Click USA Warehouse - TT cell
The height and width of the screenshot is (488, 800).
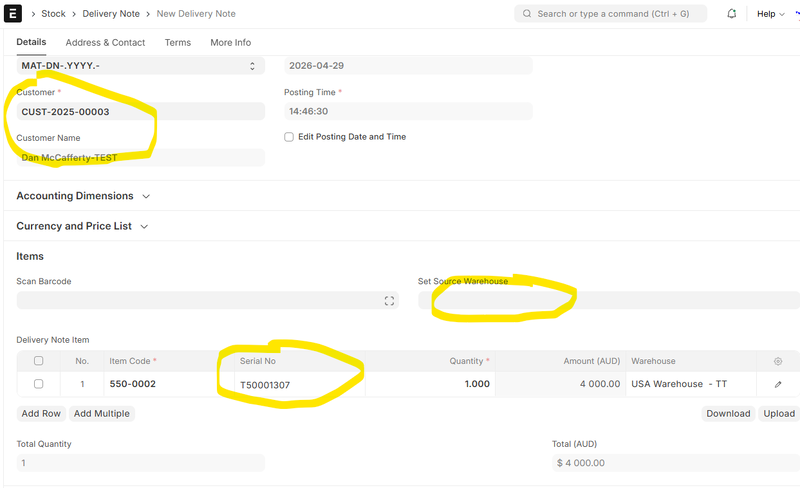[691, 384]
